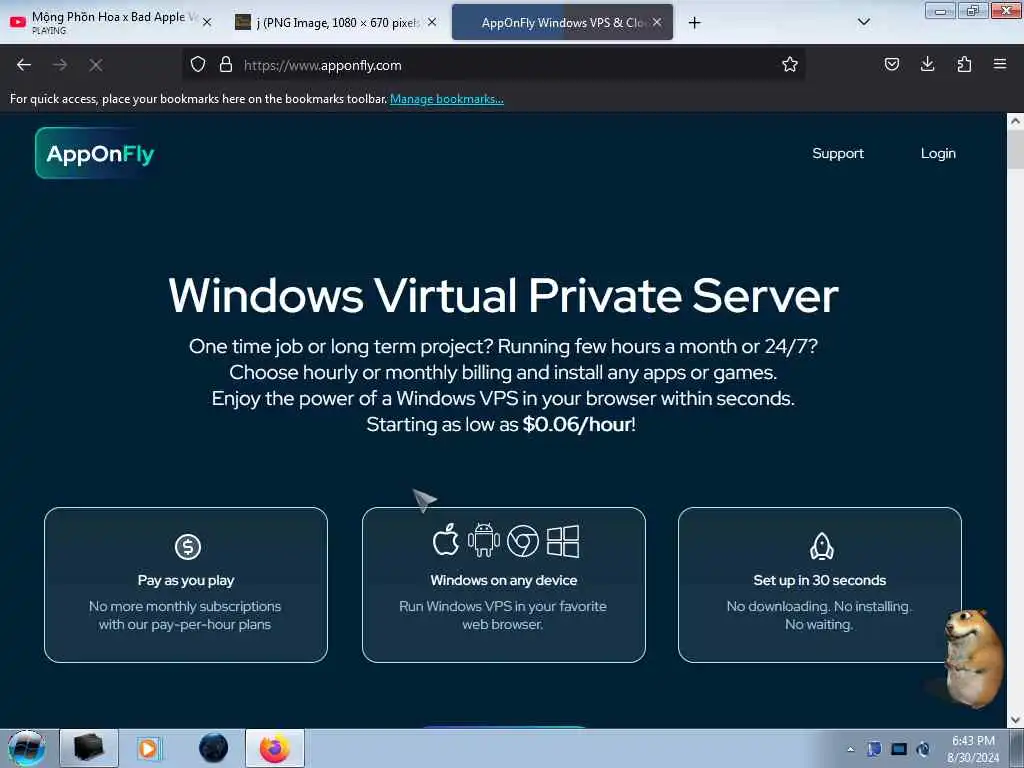Click the Chrome browser icon
Screen dimensions: 1024x768
523,541
